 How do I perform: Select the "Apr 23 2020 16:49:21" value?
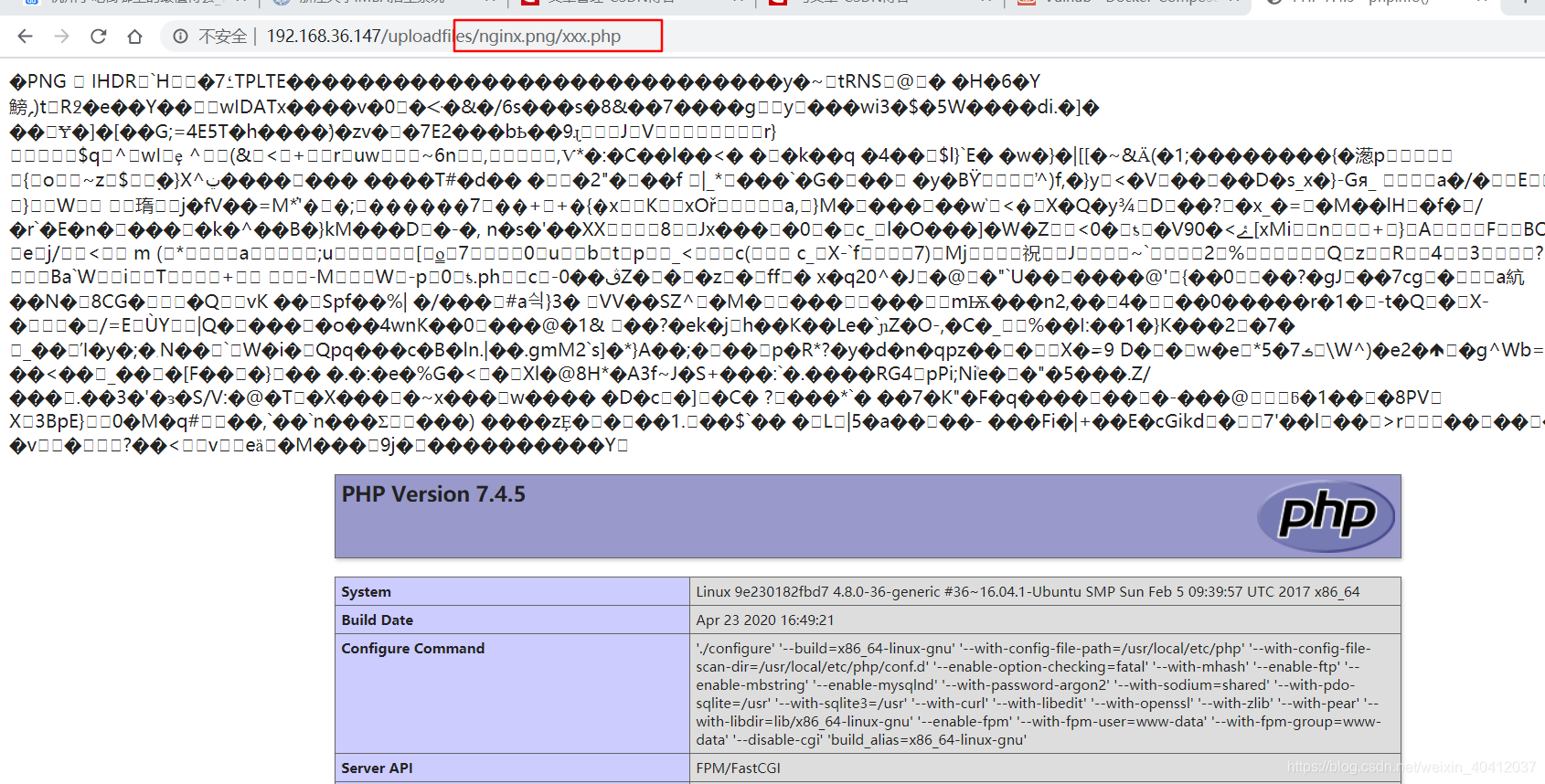[765, 620]
